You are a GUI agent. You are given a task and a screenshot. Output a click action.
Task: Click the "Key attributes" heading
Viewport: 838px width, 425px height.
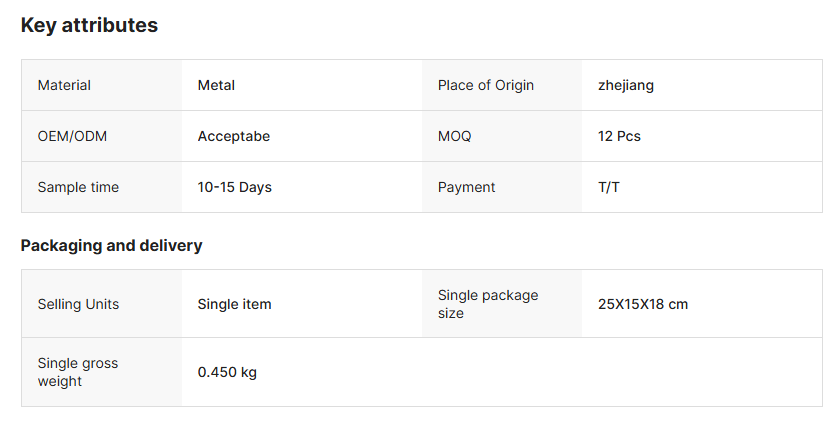pos(89,26)
